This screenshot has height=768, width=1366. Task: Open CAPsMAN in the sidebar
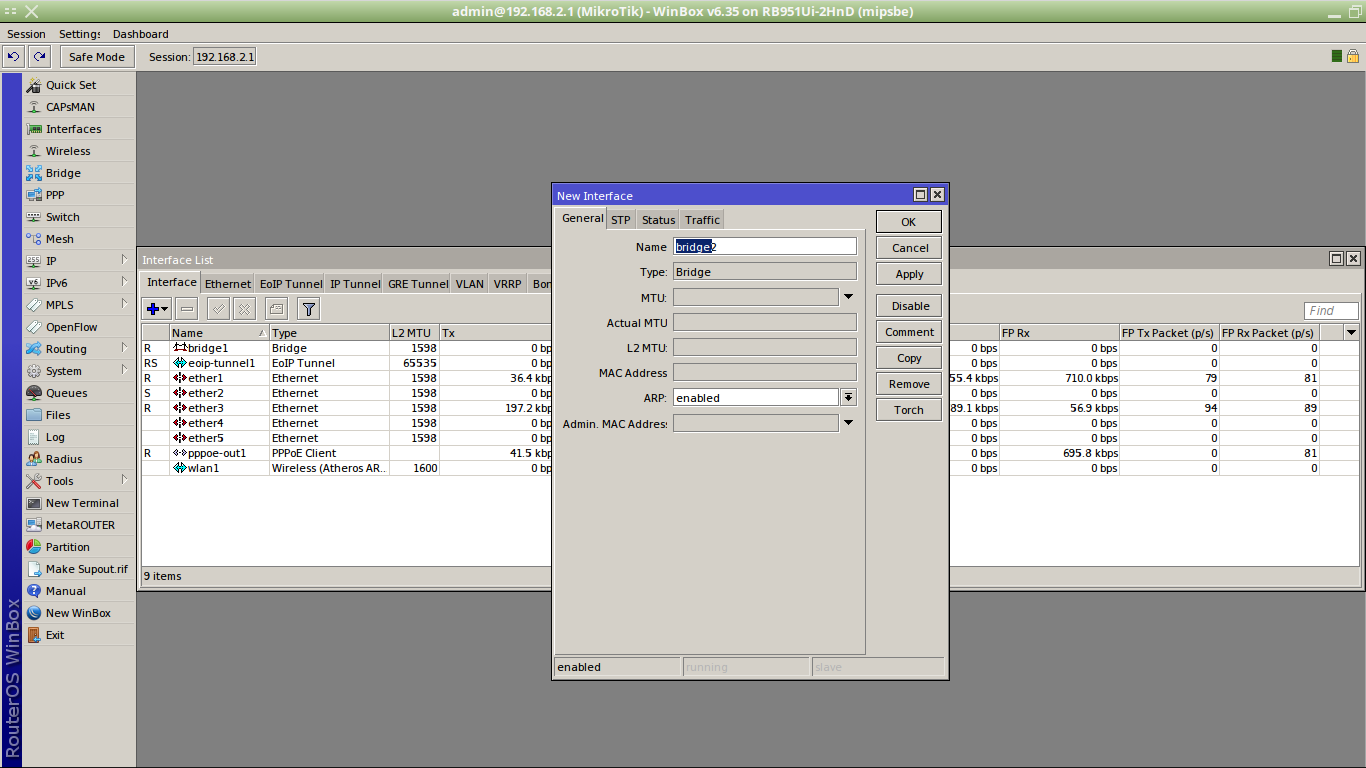[x=78, y=107]
